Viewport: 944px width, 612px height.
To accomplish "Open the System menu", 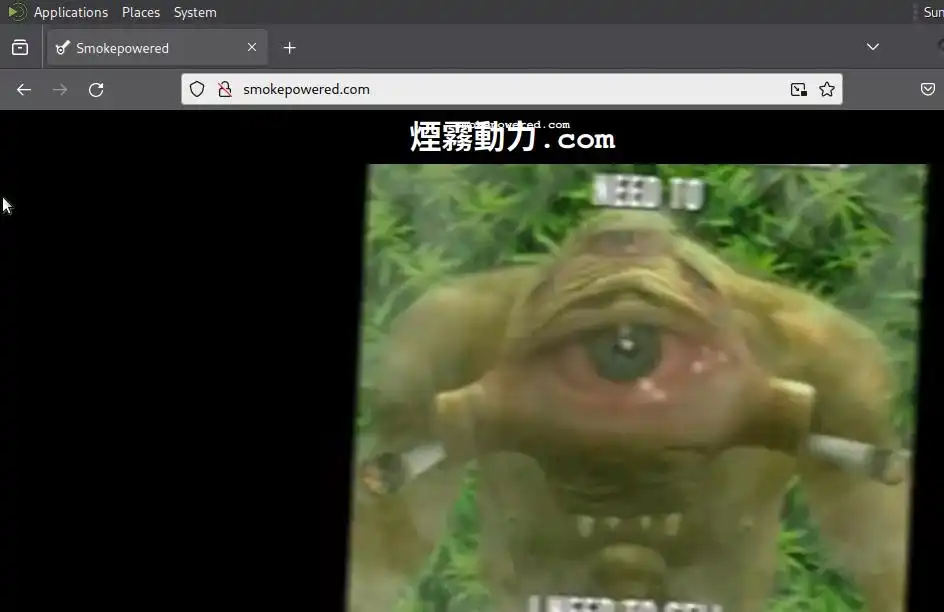I will [x=195, y=12].
